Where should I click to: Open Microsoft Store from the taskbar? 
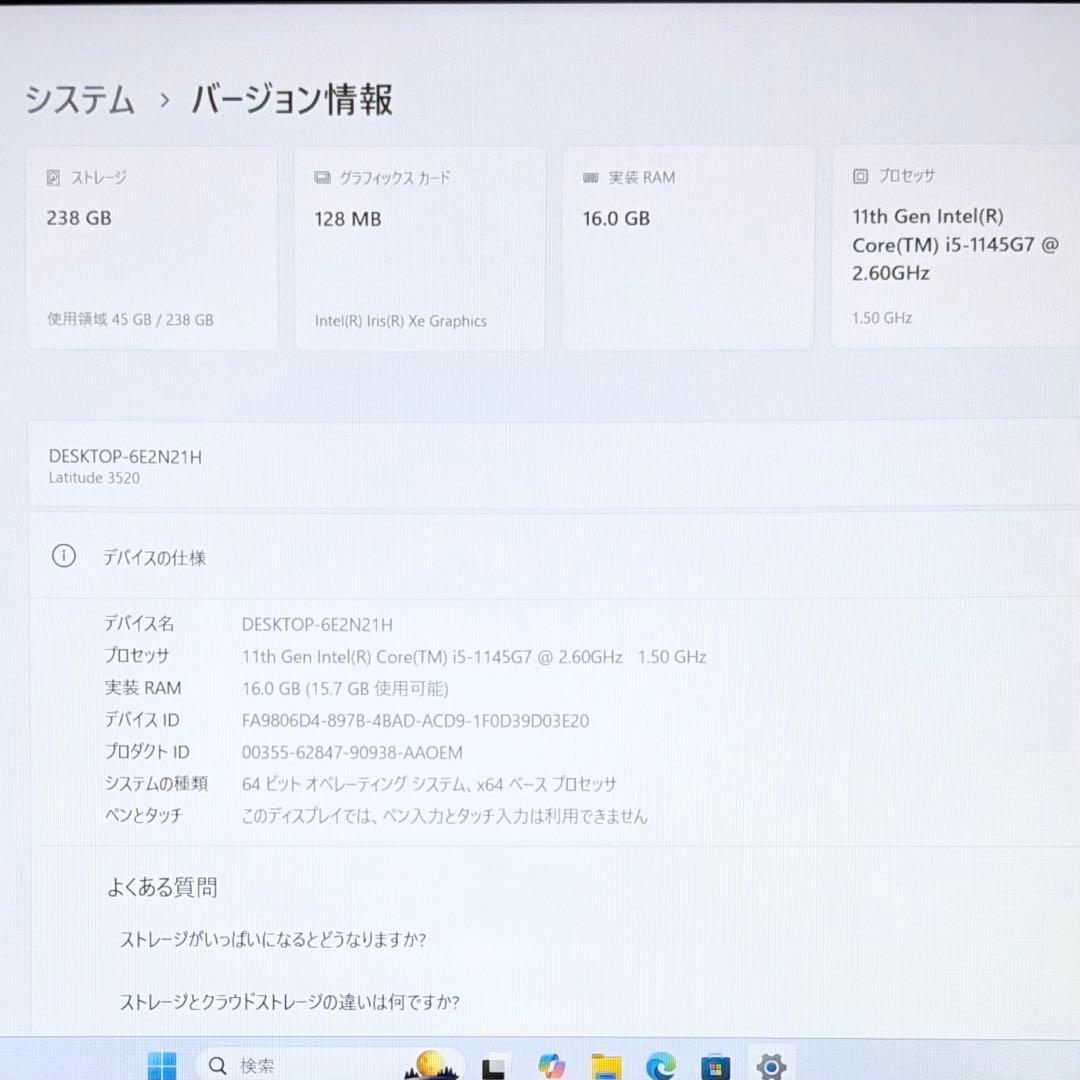(x=715, y=1067)
